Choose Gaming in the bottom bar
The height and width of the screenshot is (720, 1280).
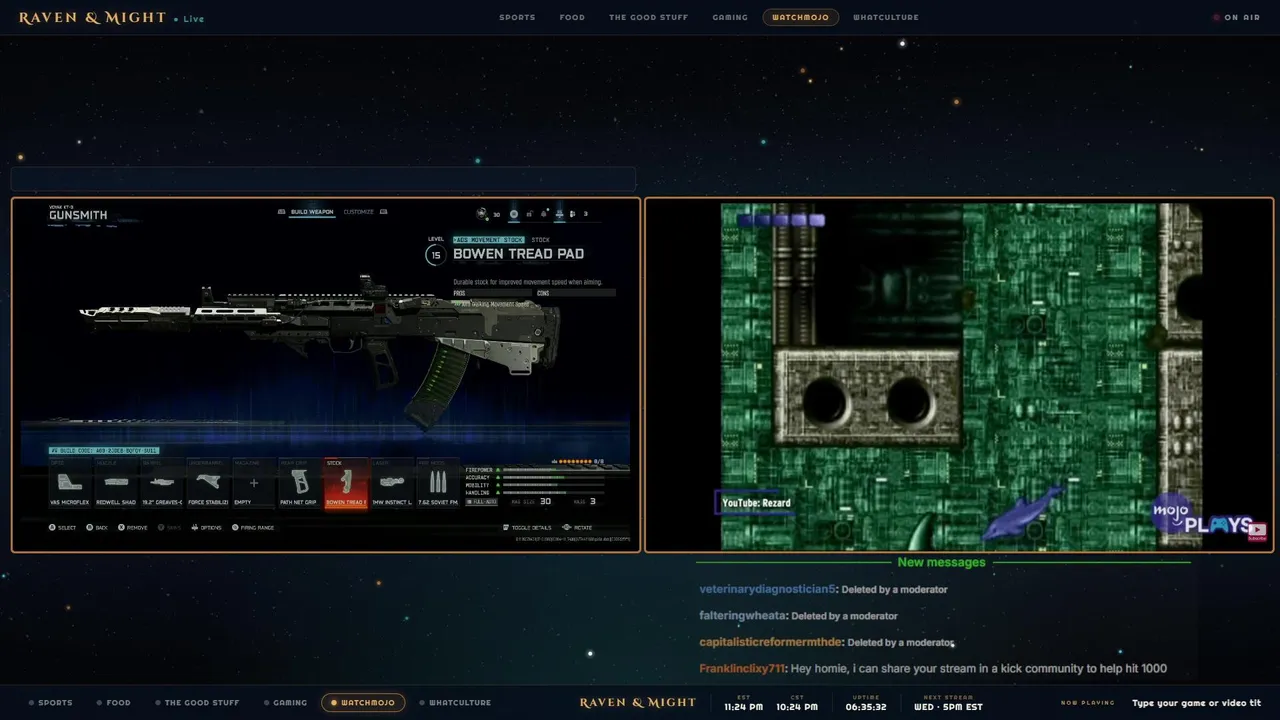tap(286, 702)
